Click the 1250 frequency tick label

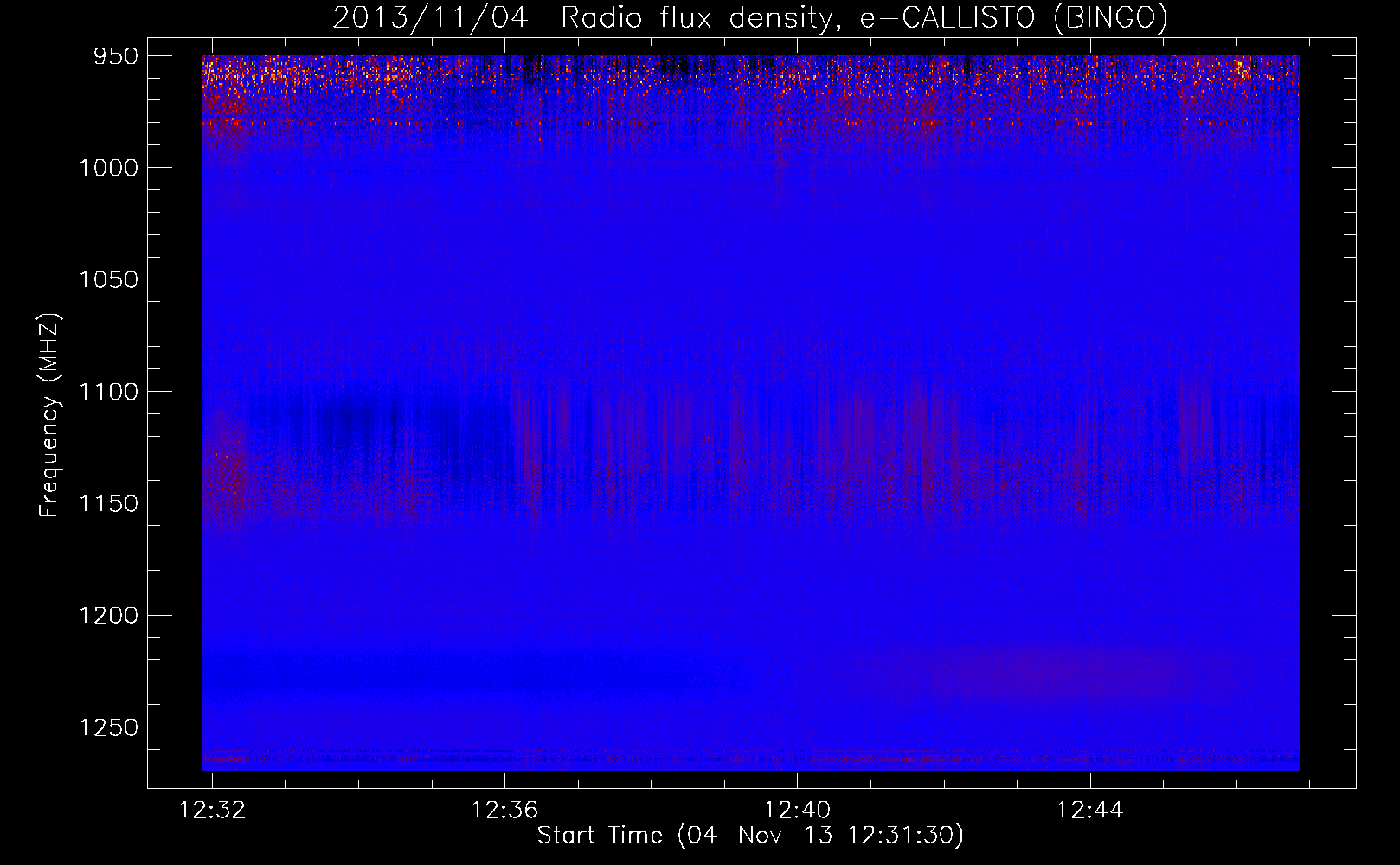[x=109, y=727]
